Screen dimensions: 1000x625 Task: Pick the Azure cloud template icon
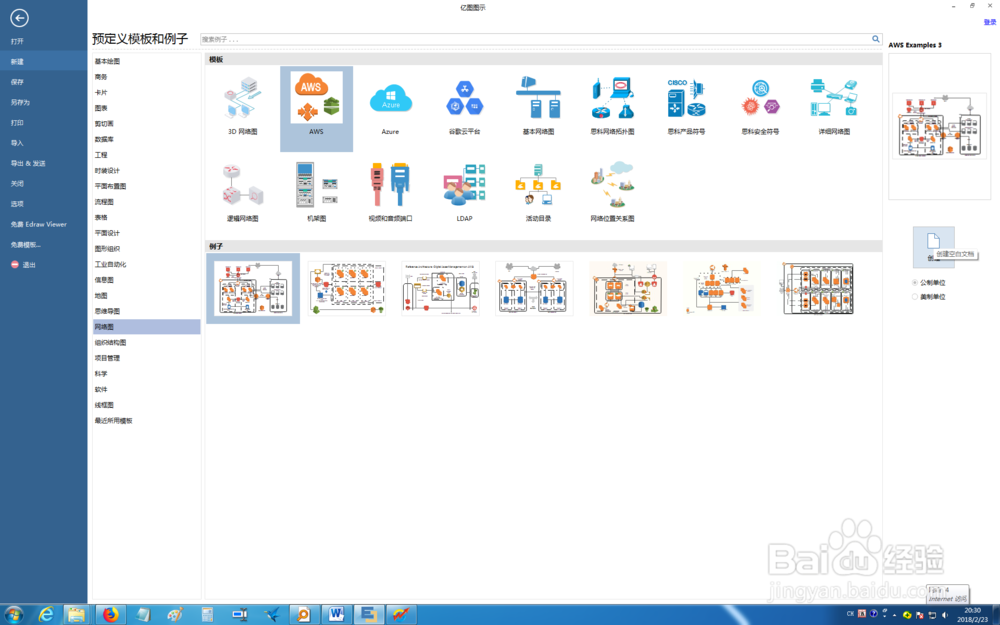pos(390,99)
